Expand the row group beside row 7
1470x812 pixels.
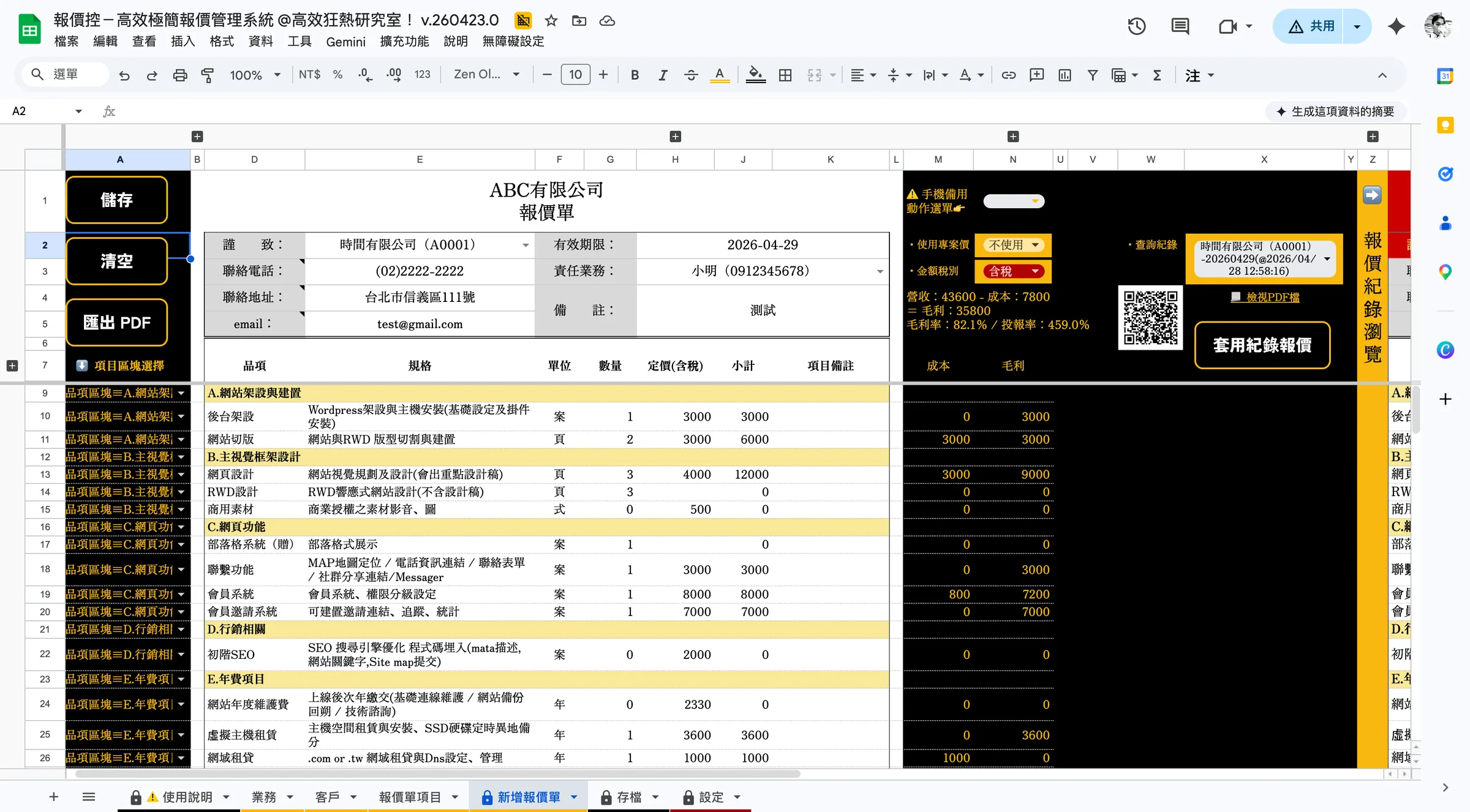click(12, 366)
